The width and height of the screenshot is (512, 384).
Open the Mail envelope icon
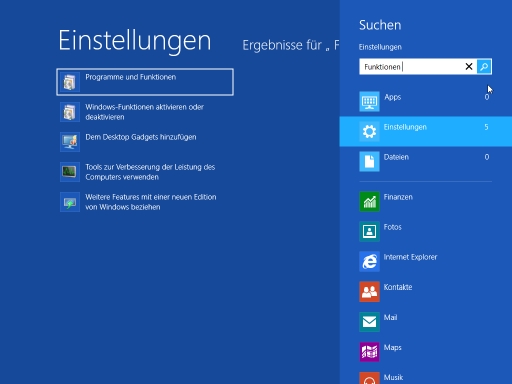pos(369,322)
